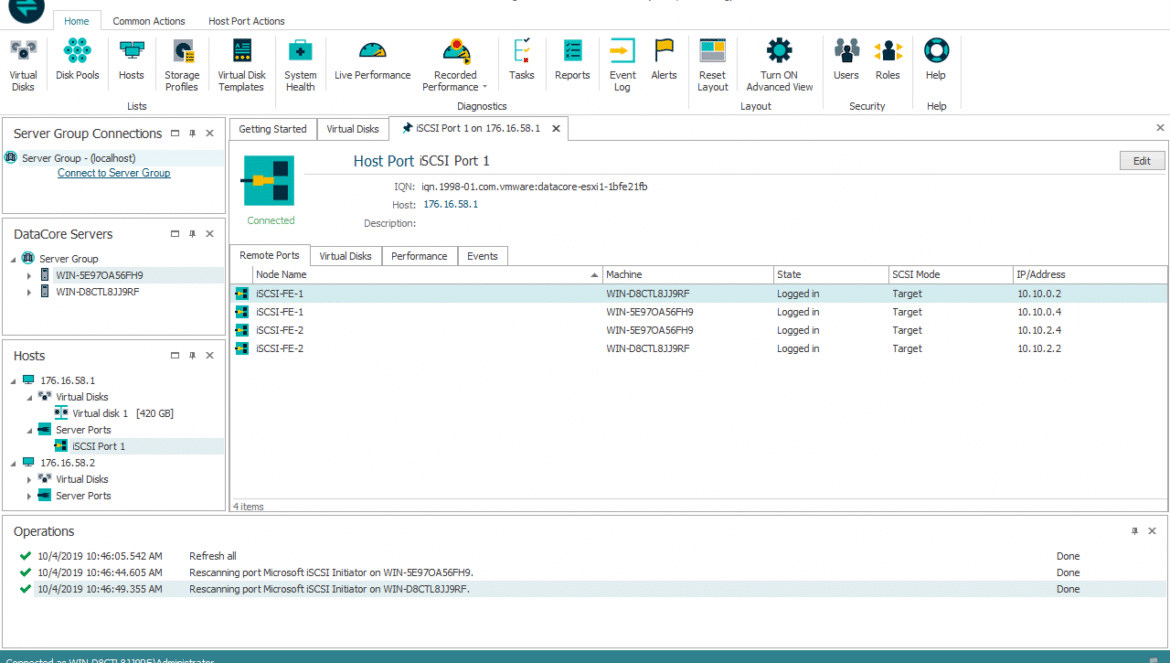This screenshot has width=1170, height=663.
Task: Open Virtual Disk Templates
Action: click(242, 65)
